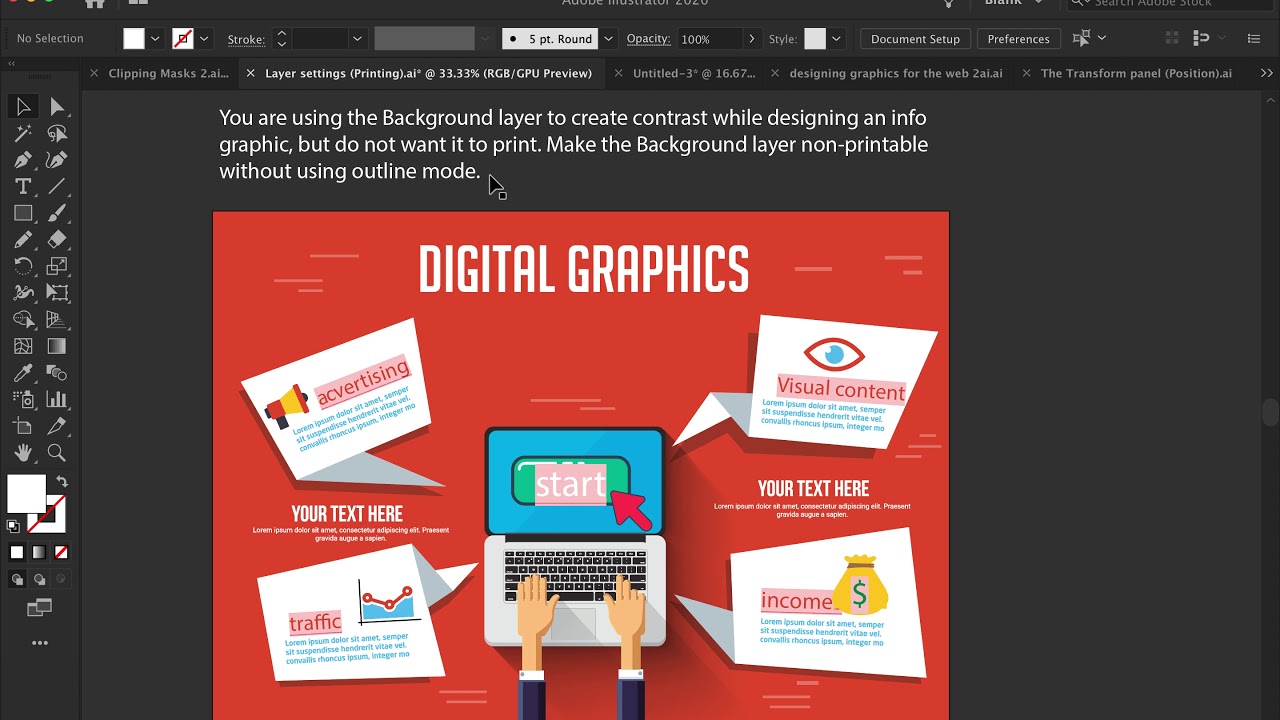Set paint mode to Gradient

pos(39,552)
